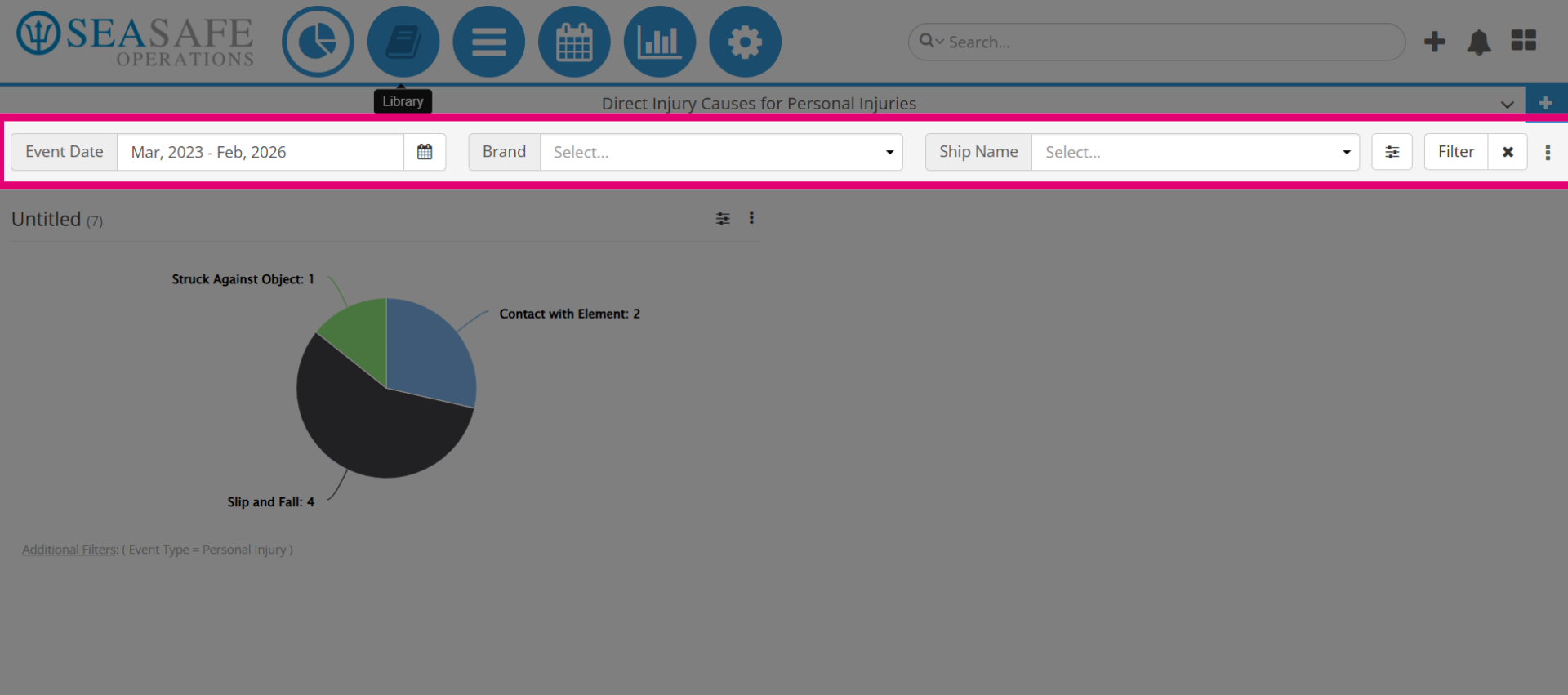Image resolution: width=1568 pixels, height=695 pixels.
Task: Open the bar chart reports icon
Action: tap(660, 42)
